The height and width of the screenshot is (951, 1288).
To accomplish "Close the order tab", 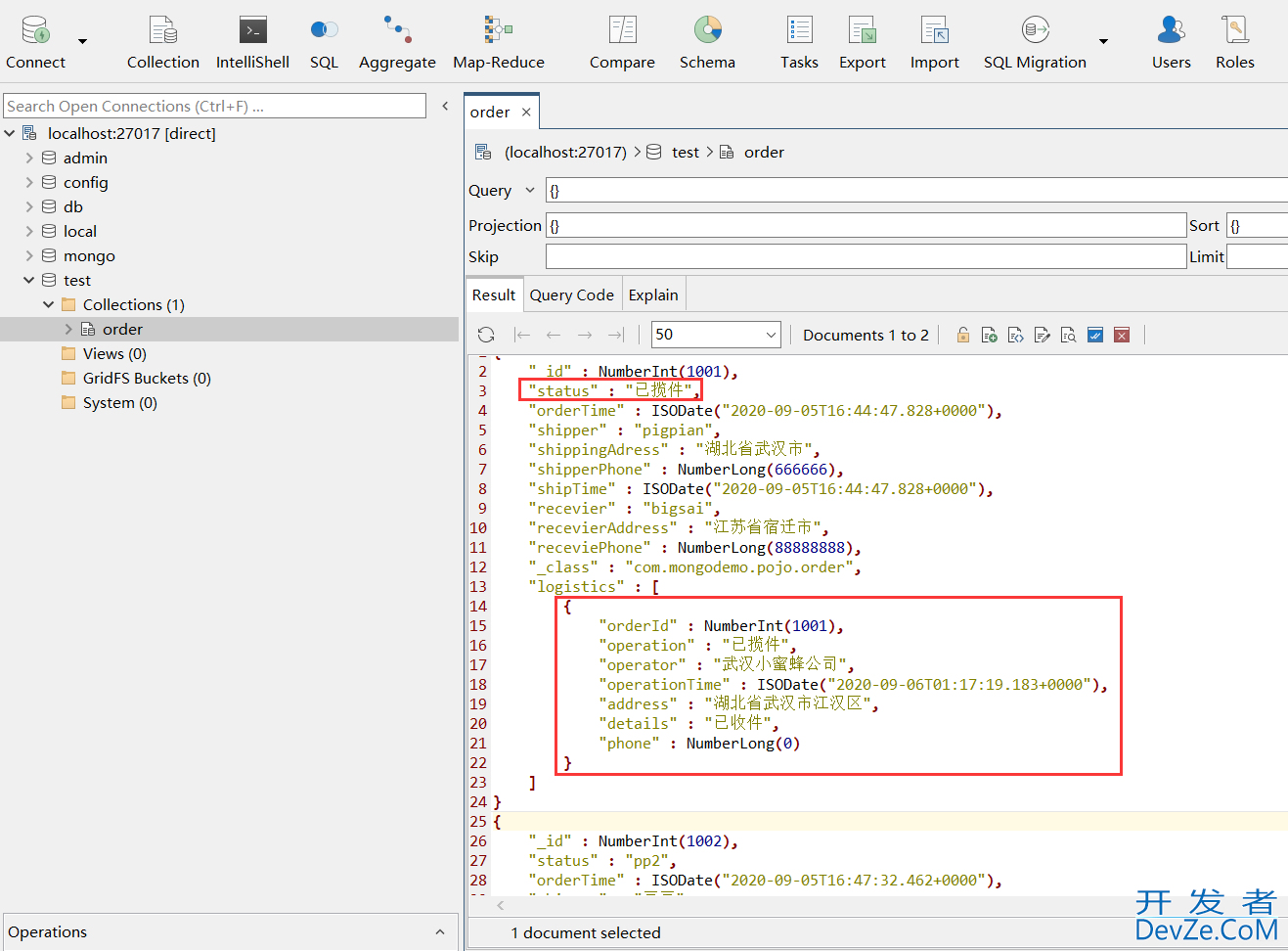I will coord(526,113).
